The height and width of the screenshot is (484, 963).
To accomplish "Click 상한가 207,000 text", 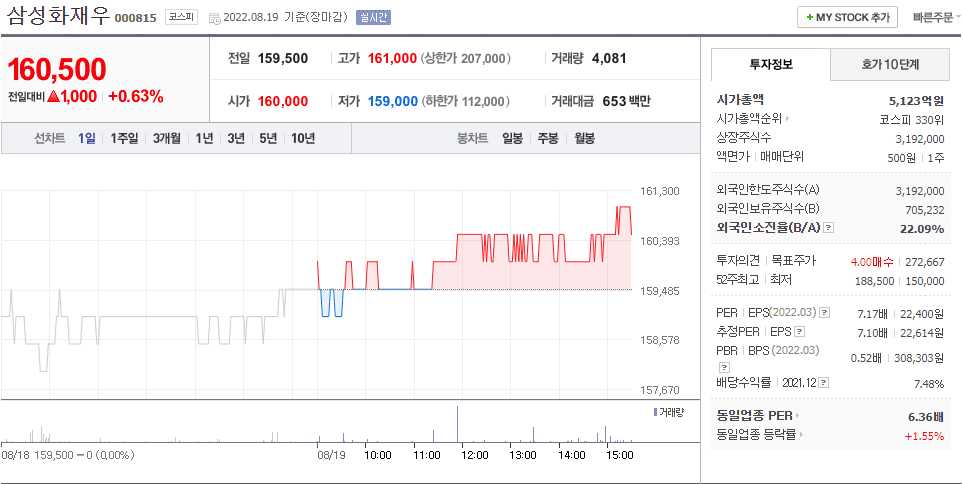I will click(x=467, y=59).
